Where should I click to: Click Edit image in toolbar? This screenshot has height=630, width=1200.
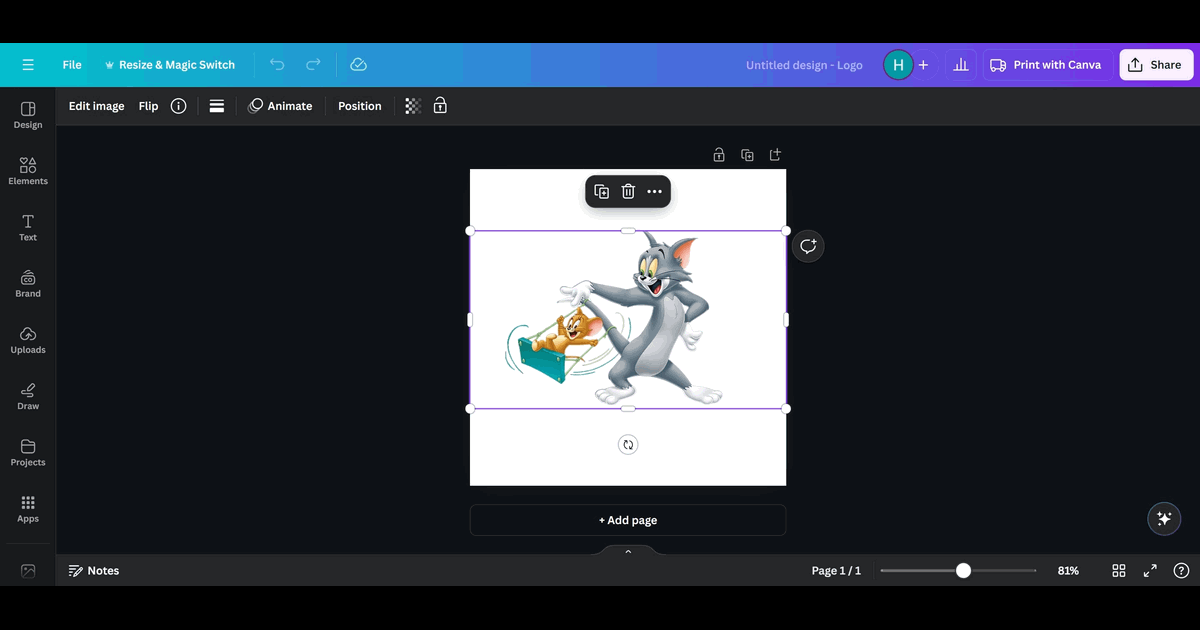(x=97, y=106)
